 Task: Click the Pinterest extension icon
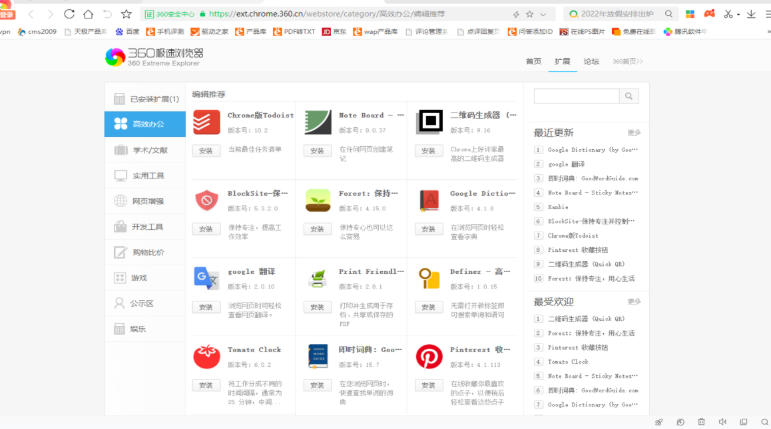(429, 356)
